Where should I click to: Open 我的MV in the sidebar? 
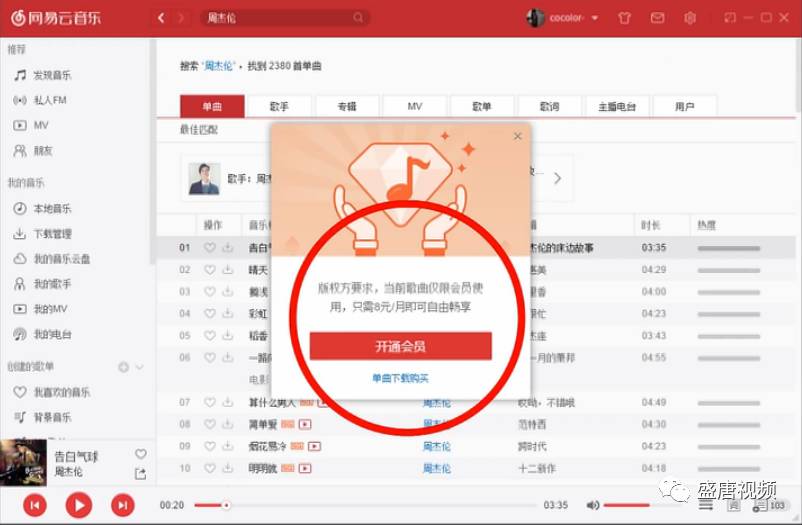pyautogui.click(x=40, y=309)
